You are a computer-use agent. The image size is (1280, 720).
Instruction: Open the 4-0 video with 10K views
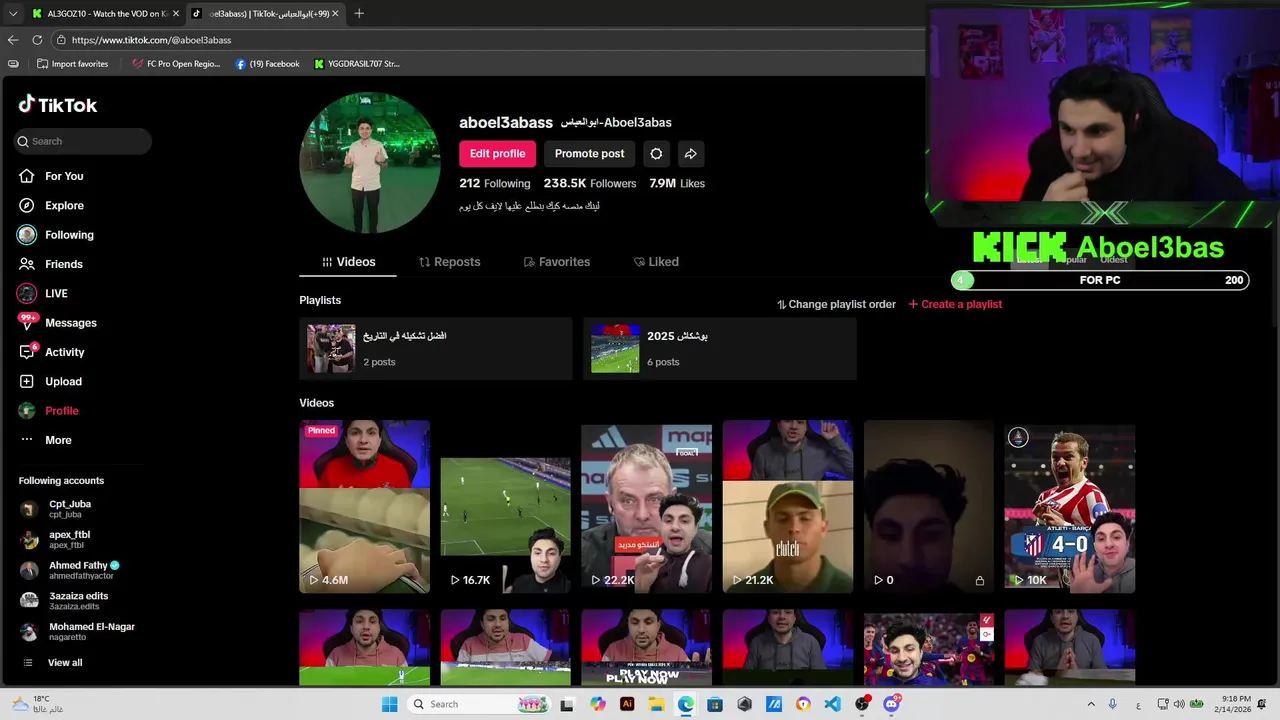(x=1070, y=507)
